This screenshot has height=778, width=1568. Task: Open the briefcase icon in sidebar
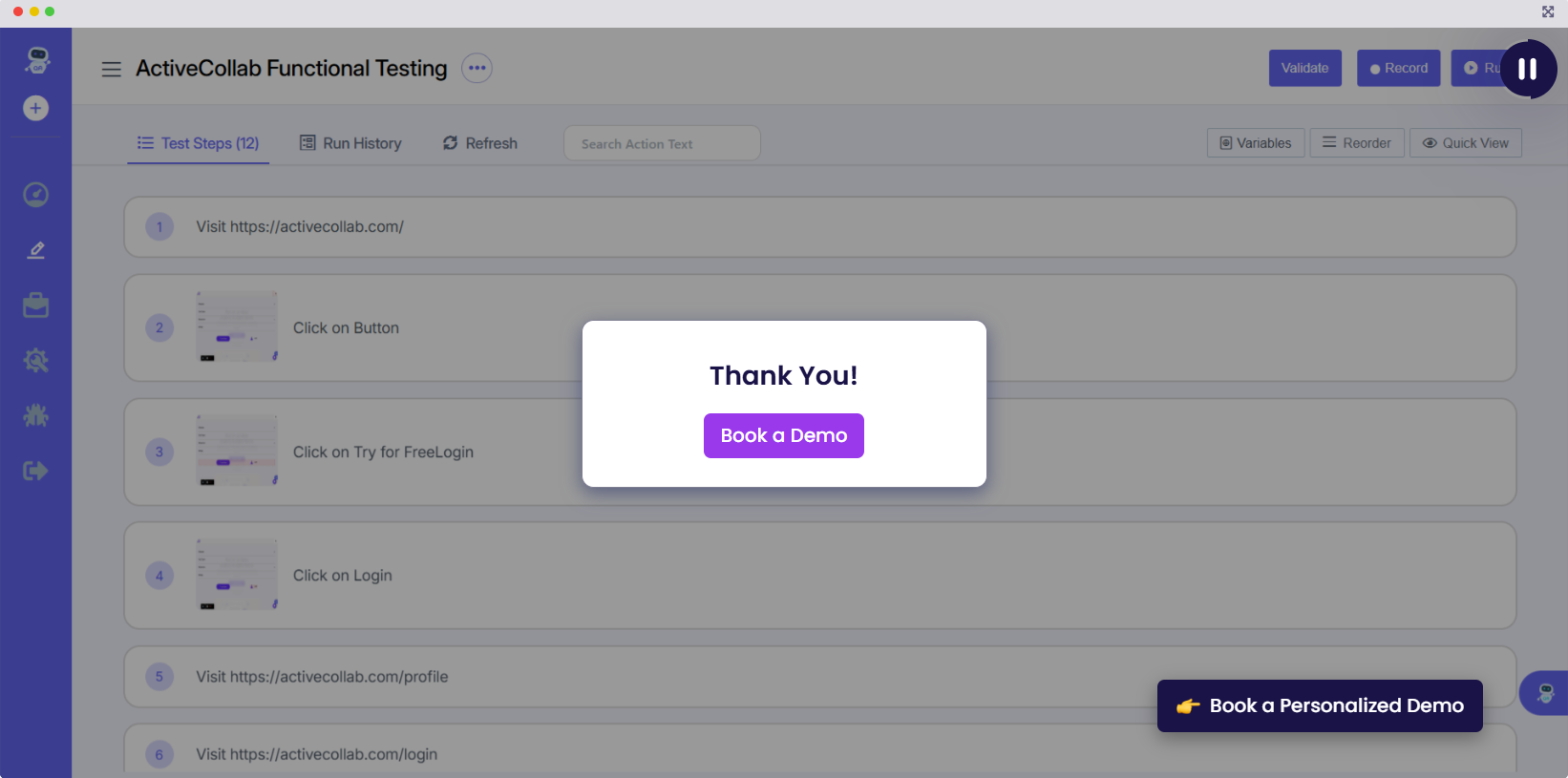pyautogui.click(x=35, y=305)
